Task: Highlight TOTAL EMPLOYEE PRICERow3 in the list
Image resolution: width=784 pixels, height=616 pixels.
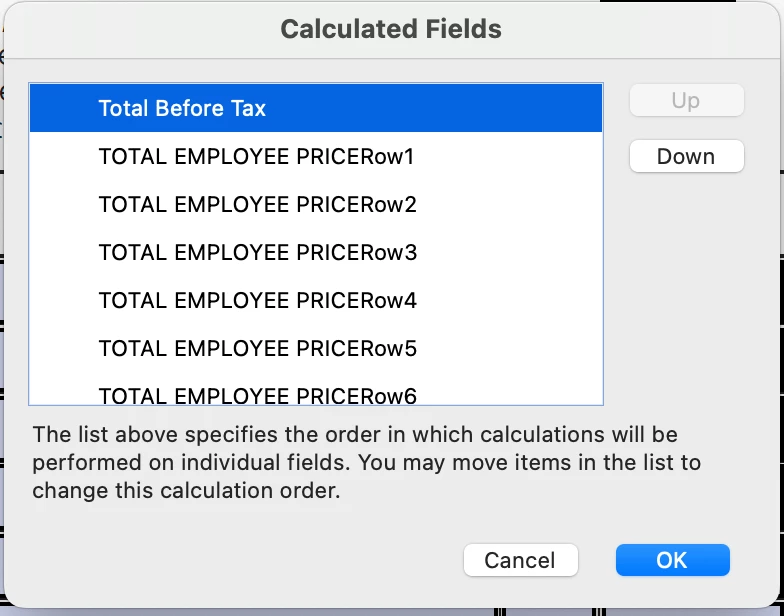Action: click(257, 253)
